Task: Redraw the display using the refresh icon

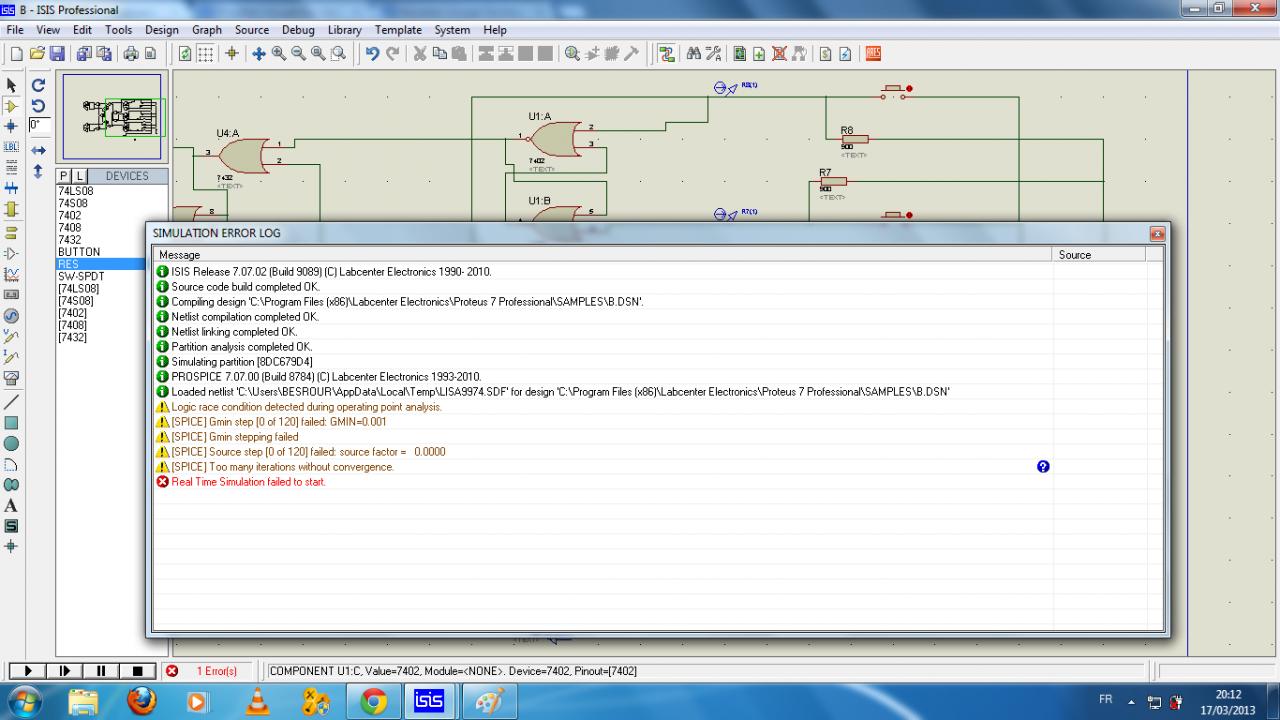Action: point(186,53)
